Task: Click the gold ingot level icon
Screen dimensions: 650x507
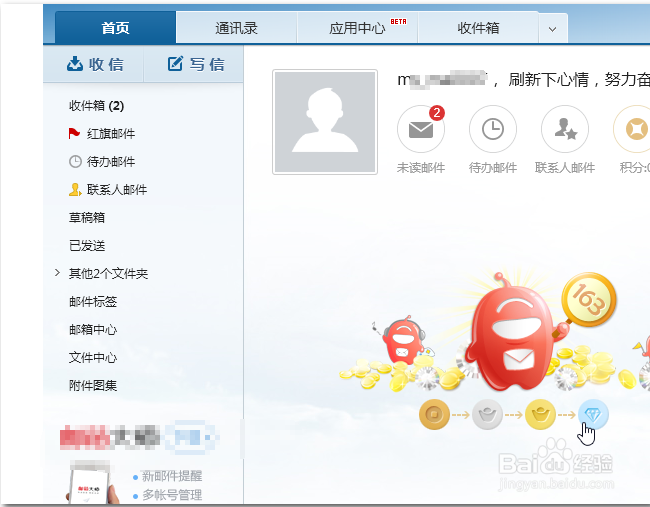Action: [x=540, y=414]
